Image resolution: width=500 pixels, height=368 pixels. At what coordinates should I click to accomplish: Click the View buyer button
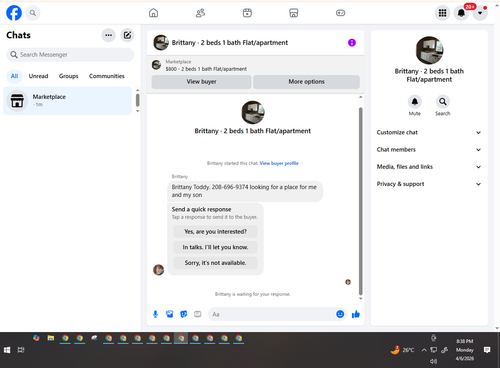point(201,82)
